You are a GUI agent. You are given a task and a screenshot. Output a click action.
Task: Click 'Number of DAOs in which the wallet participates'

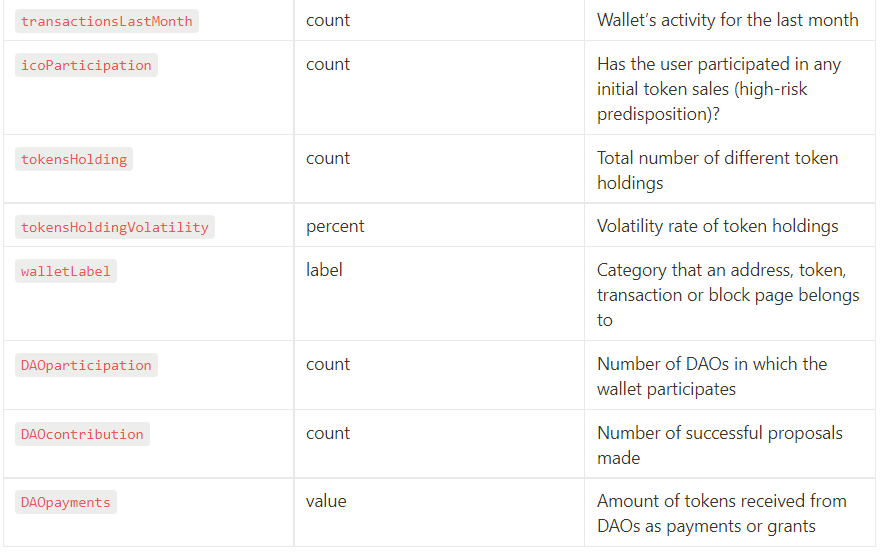coord(711,377)
